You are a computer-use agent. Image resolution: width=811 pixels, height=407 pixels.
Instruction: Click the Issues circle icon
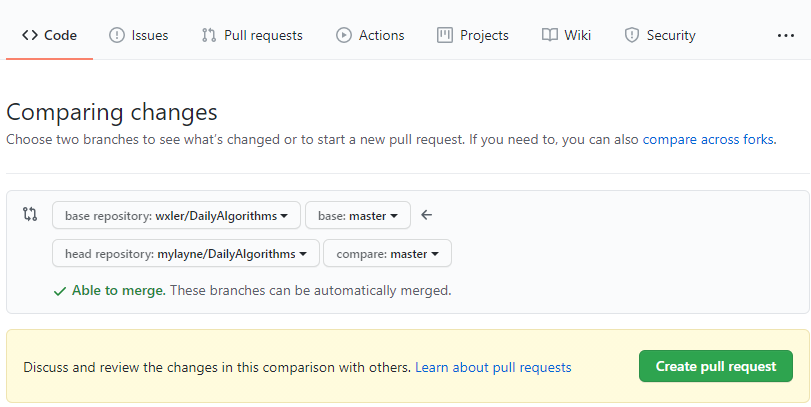click(117, 35)
